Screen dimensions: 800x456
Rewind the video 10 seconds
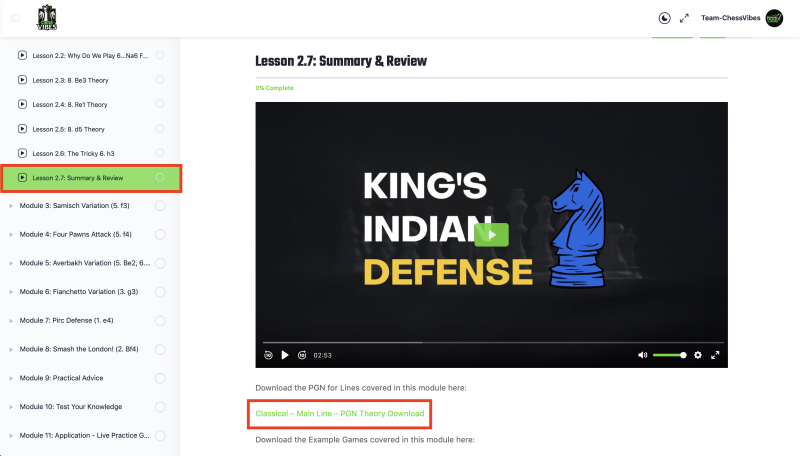point(268,355)
